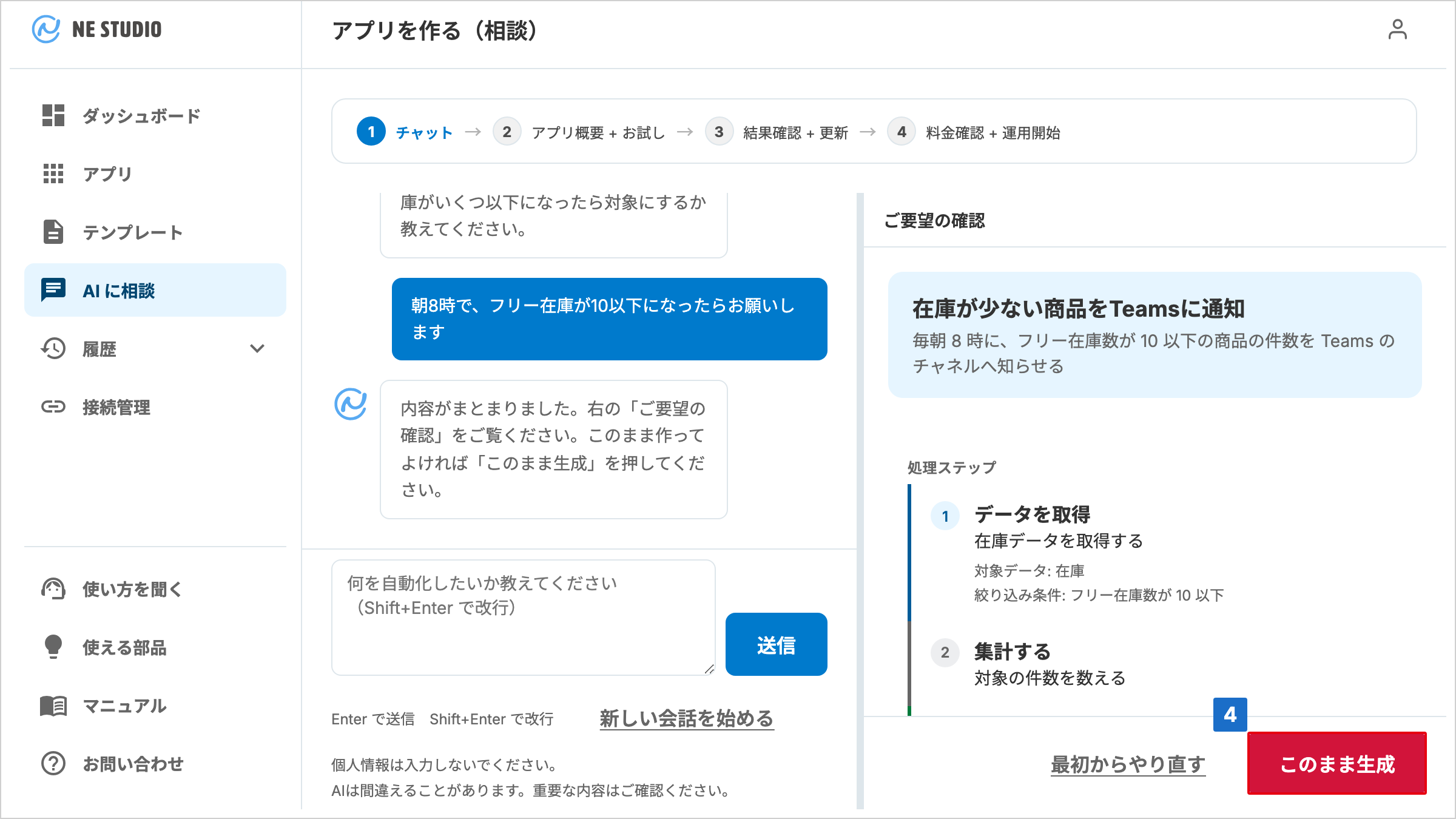The image size is (1456, 819).
Task: Open 使い方を聞く menu item
Action: click(155, 588)
